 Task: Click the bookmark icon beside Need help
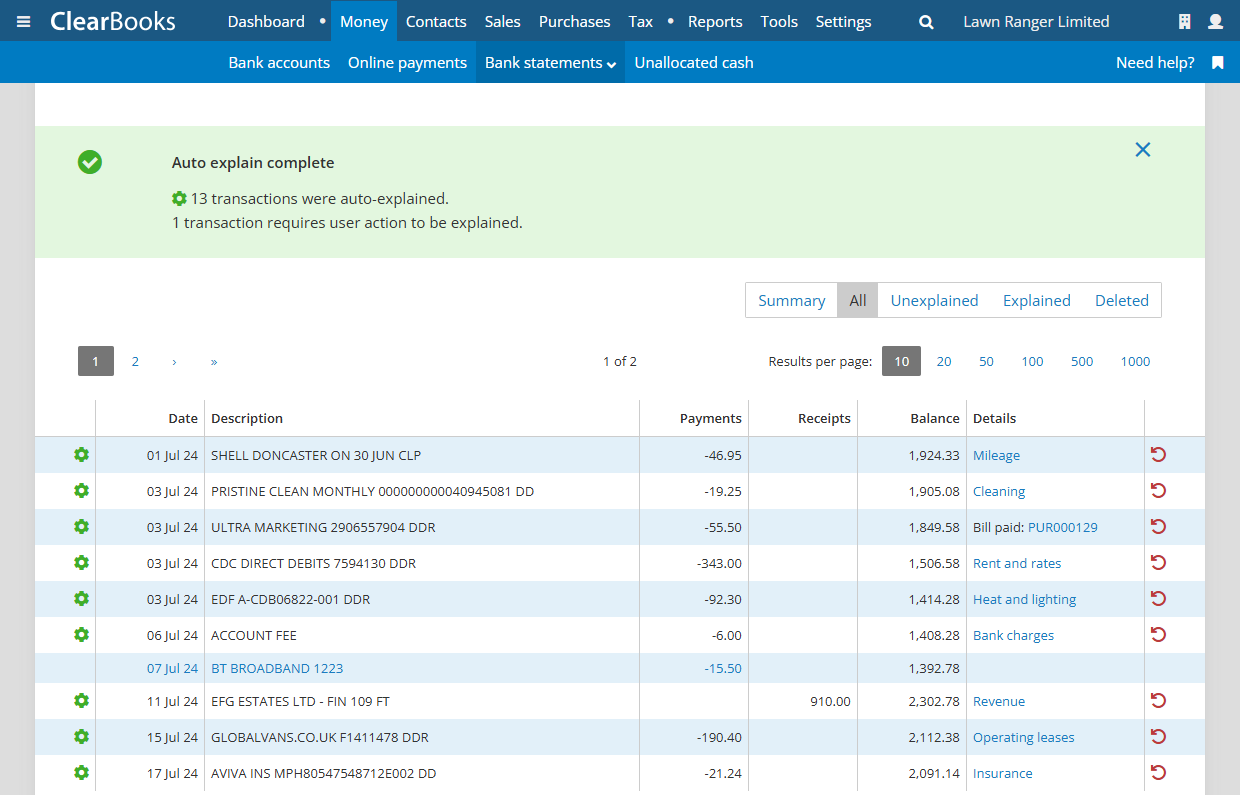tap(1218, 63)
